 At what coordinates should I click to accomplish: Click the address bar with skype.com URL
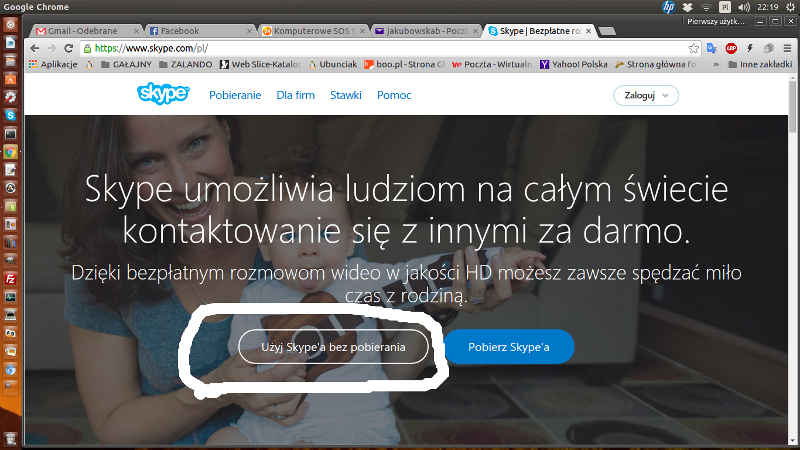(x=388, y=48)
